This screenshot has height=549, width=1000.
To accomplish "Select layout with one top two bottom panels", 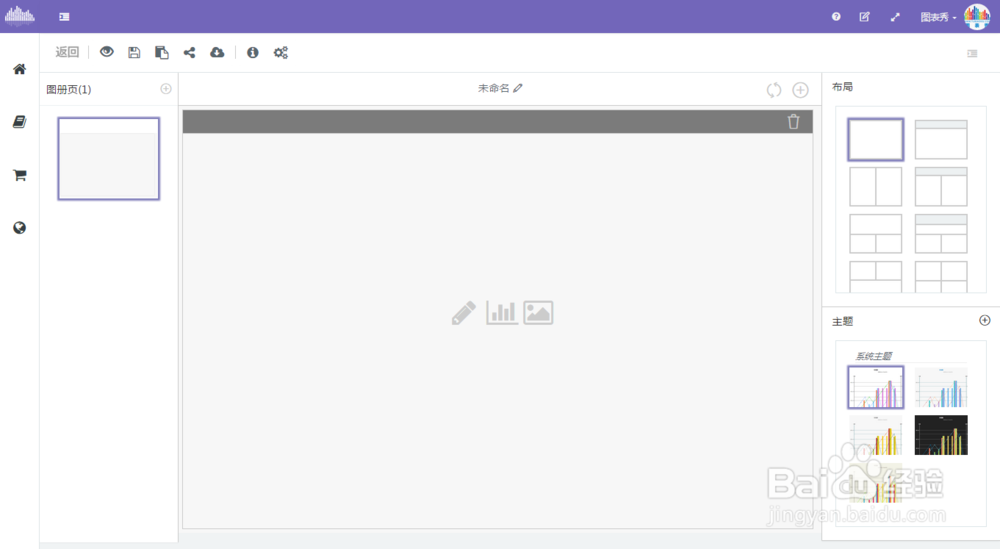I will pyautogui.click(x=876, y=234).
